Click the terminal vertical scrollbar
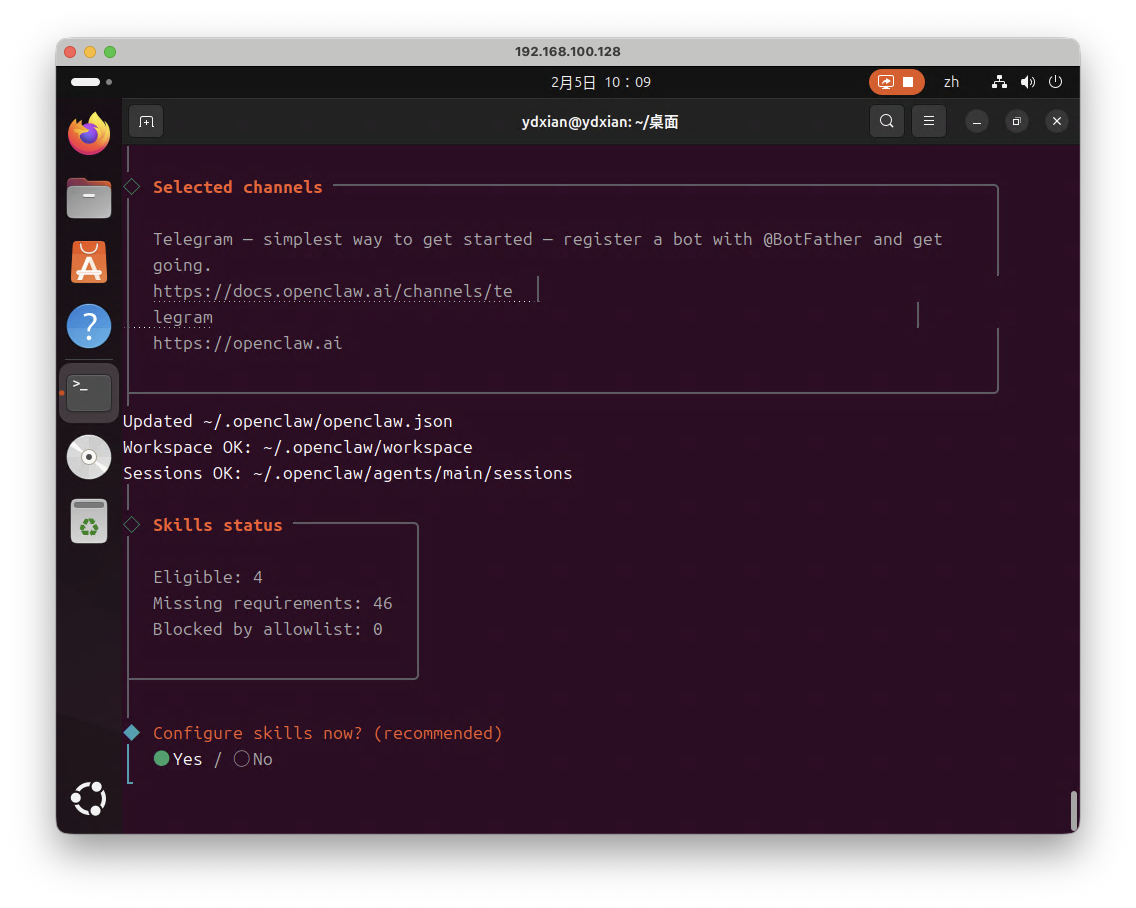Viewport: 1136px width, 908px height. click(1074, 811)
